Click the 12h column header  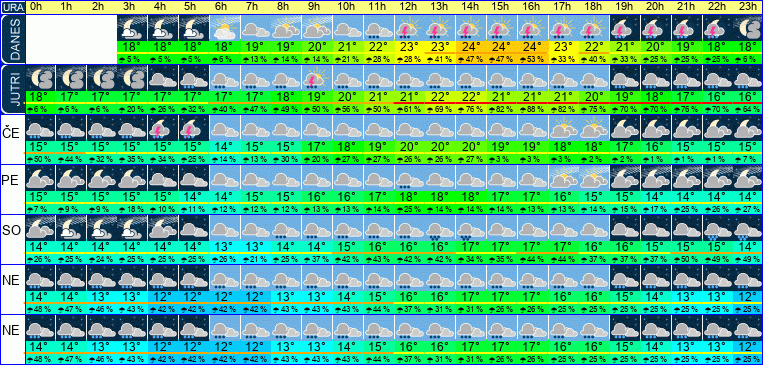410,7
